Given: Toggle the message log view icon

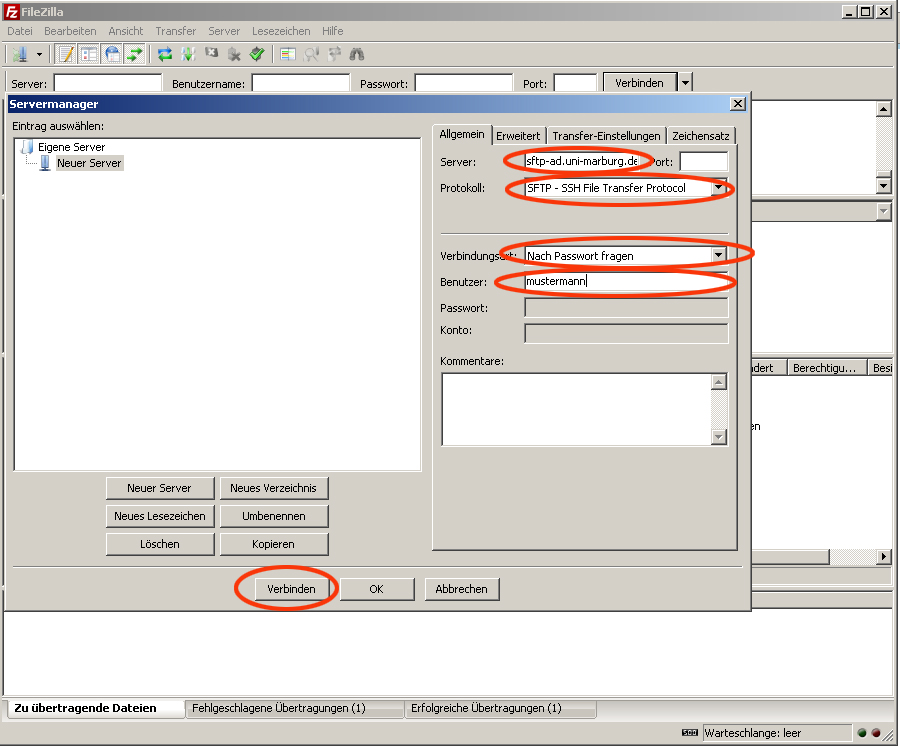Looking at the screenshot, I should click(x=66, y=55).
